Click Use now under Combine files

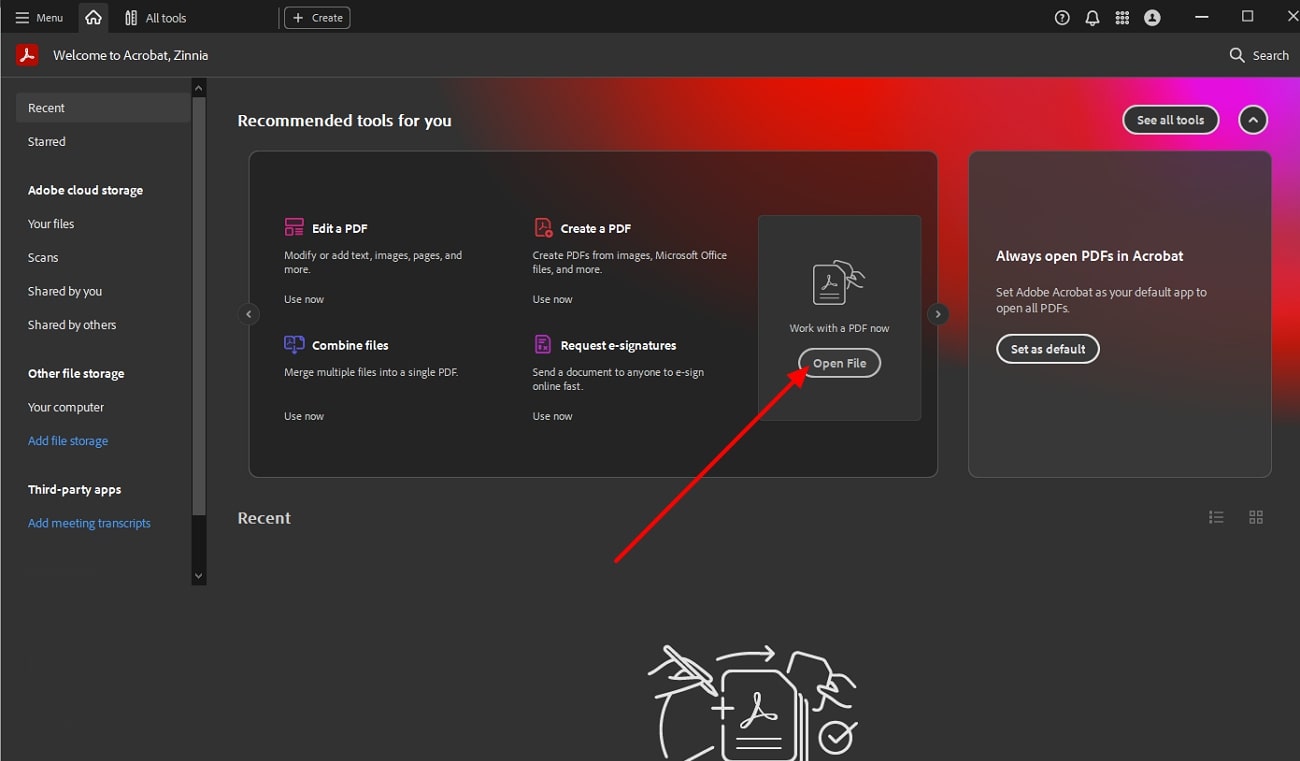[304, 416]
